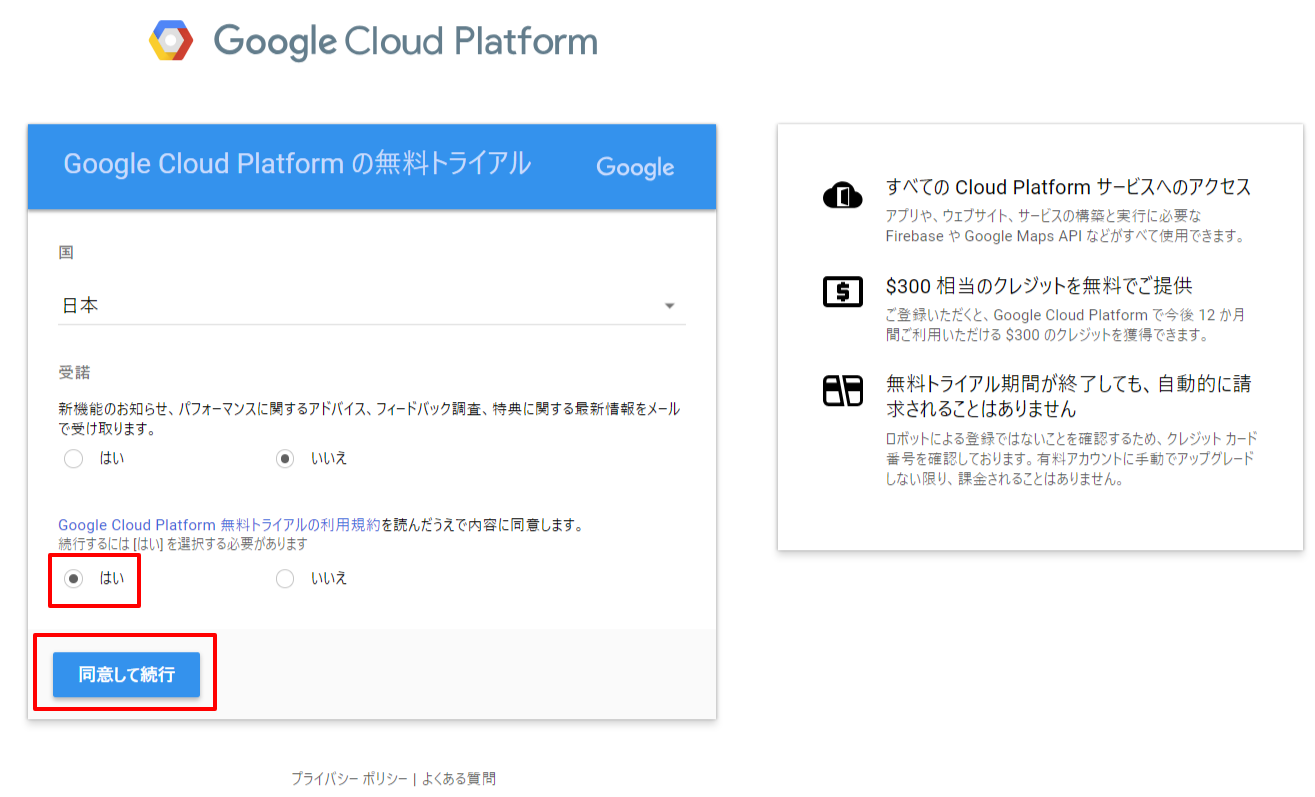
Task: Click the cloud icon for service access
Action: point(842,195)
